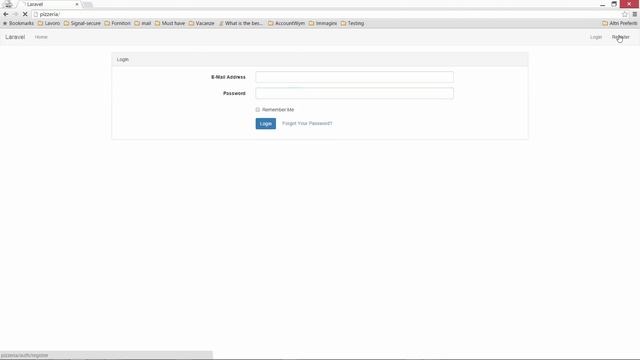Open the Lavoro bookmarks folder
The width and height of the screenshot is (640, 360).
tap(49, 23)
